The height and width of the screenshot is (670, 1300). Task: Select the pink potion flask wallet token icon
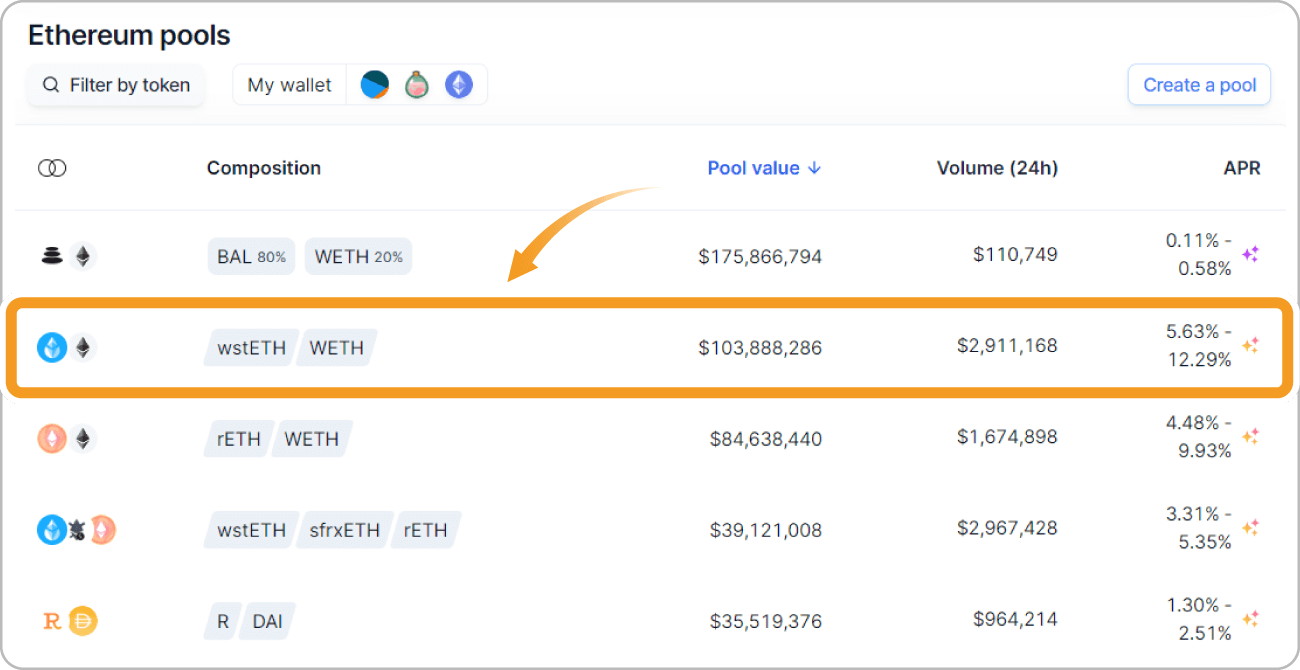(x=417, y=85)
